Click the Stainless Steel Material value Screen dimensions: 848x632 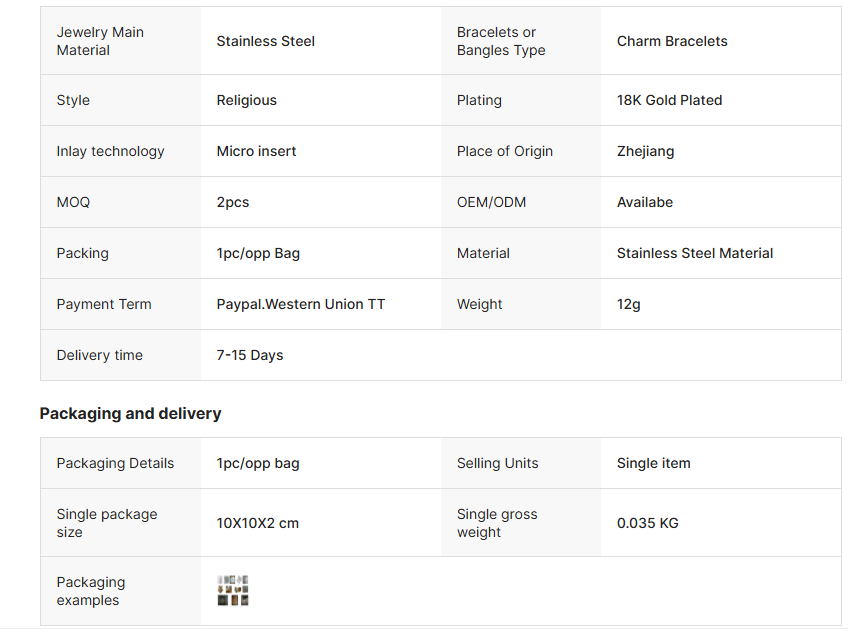(x=695, y=253)
